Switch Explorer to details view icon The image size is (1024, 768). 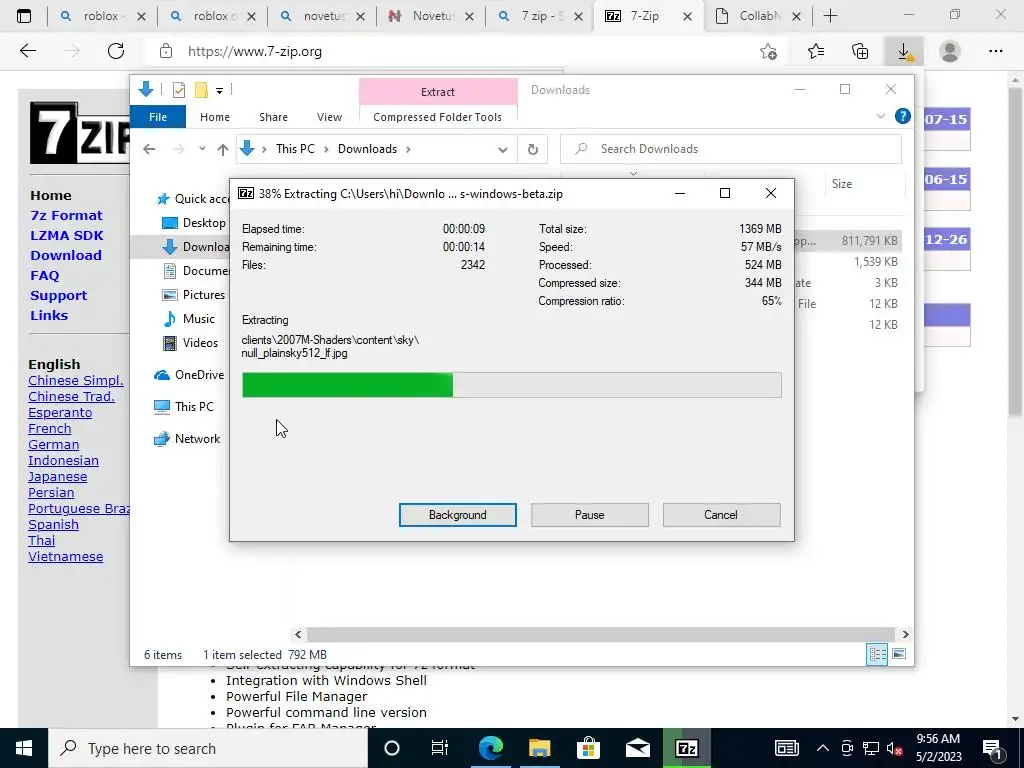coord(877,654)
